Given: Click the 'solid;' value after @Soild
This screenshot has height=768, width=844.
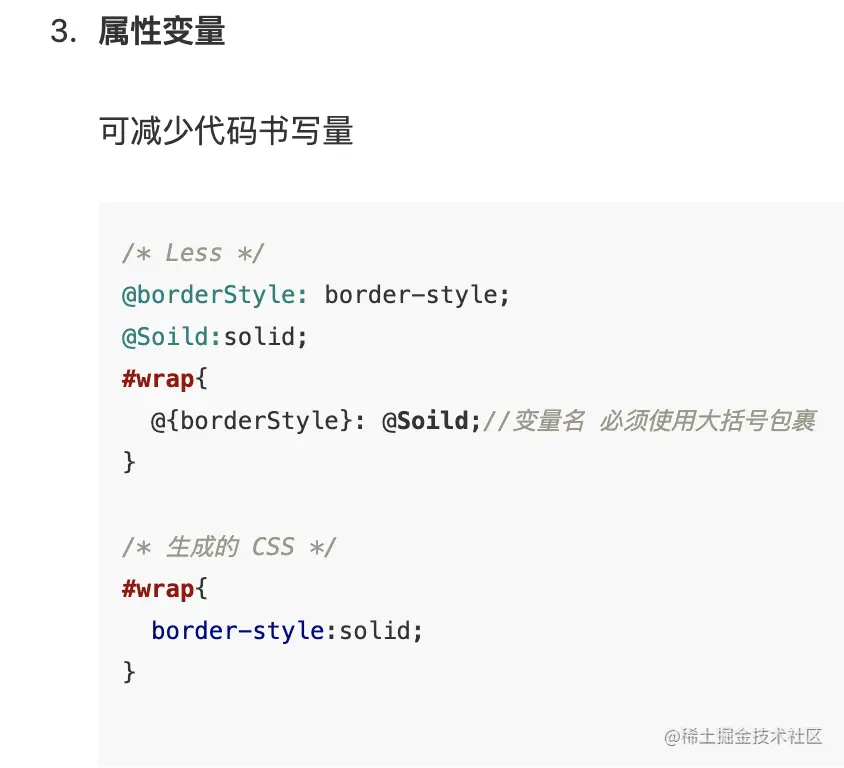Looking at the screenshot, I should pyautogui.click(x=265, y=337).
